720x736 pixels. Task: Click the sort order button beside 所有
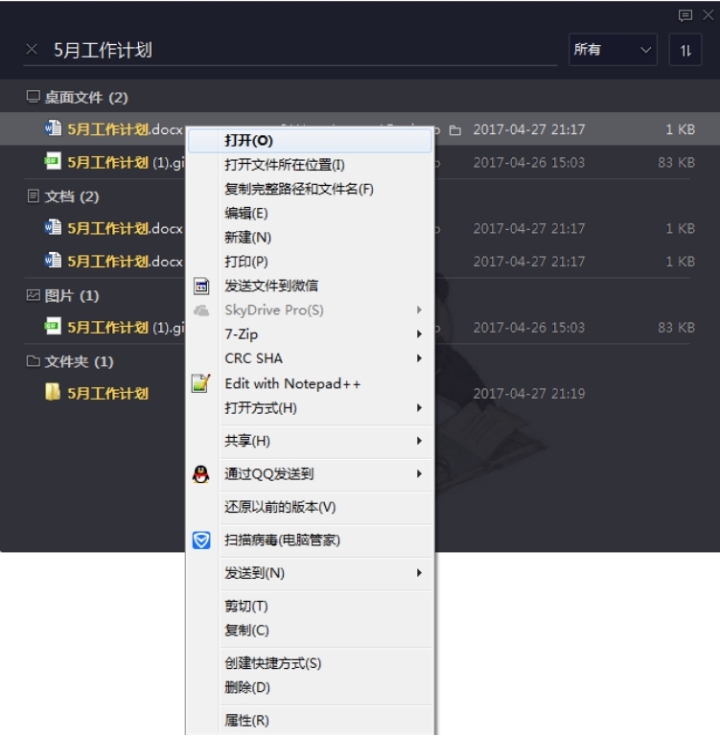point(685,50)
